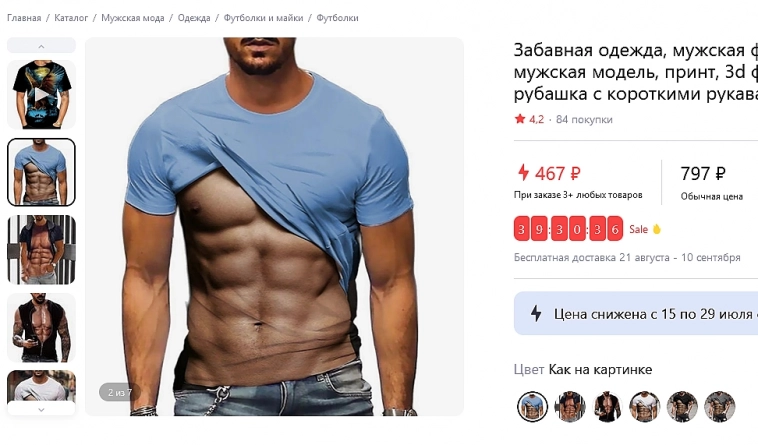Open the 84 покупки purchases link

pos(584,119)
